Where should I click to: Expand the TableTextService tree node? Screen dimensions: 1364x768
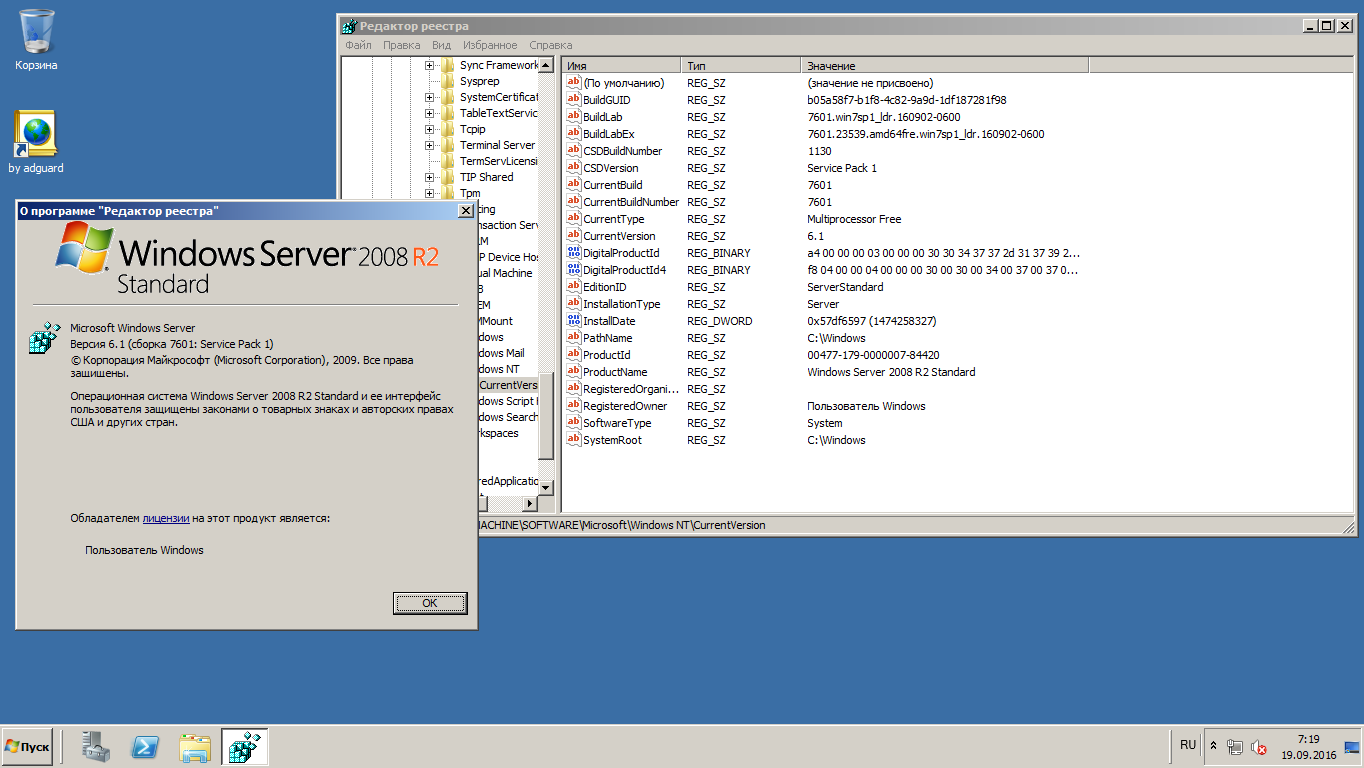click(430, 113)
